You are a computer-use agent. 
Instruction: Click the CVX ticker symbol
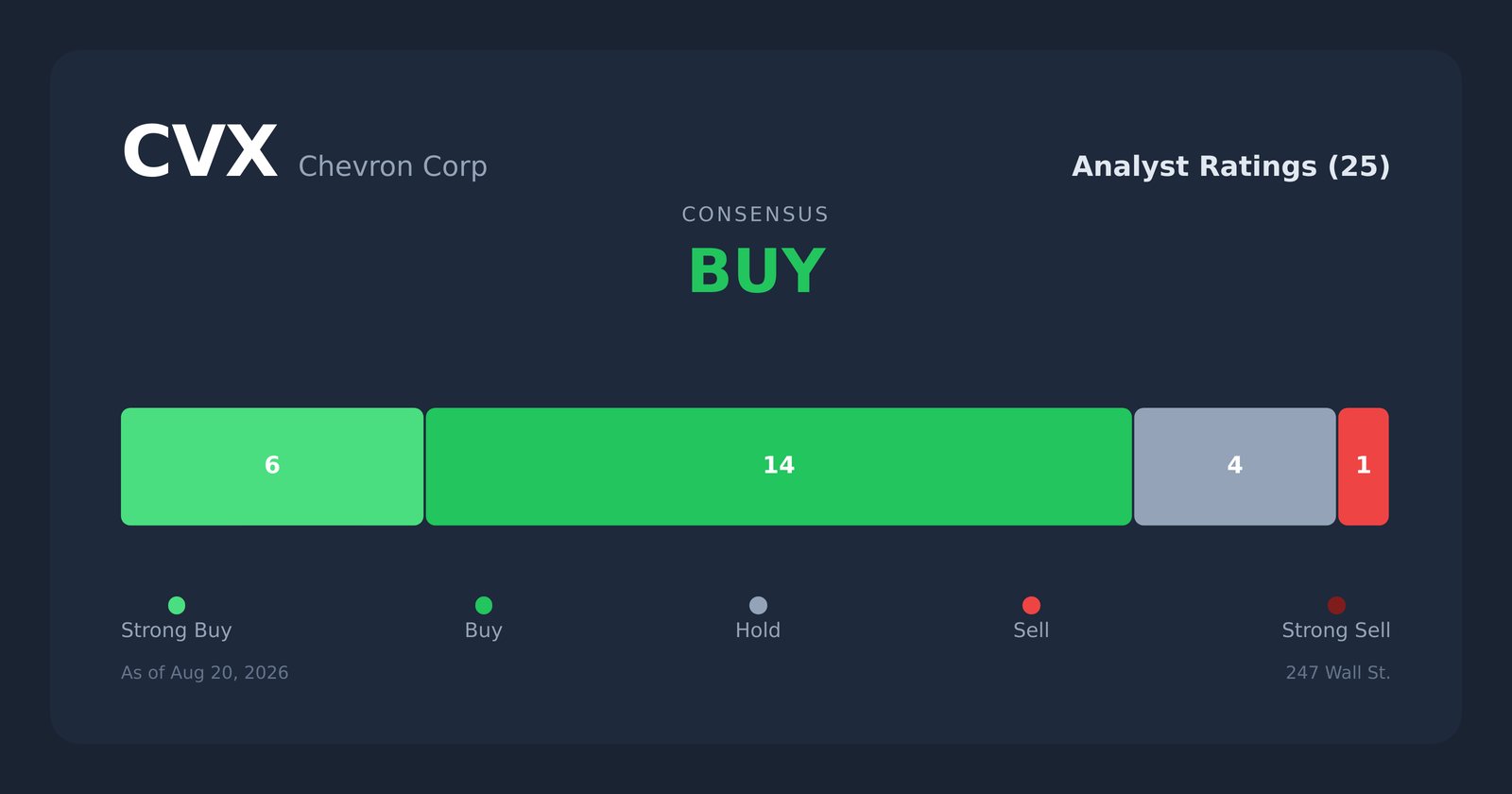coord(199,153)
